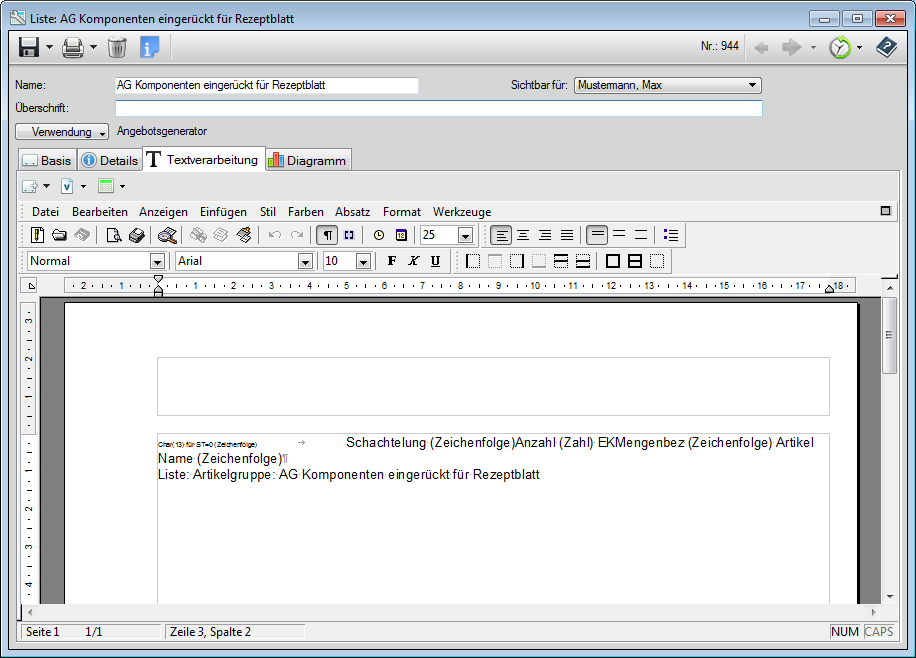This screenshot has width=916, height=658.
Task: Open the print dialog icon
Action: pos(70,47)
